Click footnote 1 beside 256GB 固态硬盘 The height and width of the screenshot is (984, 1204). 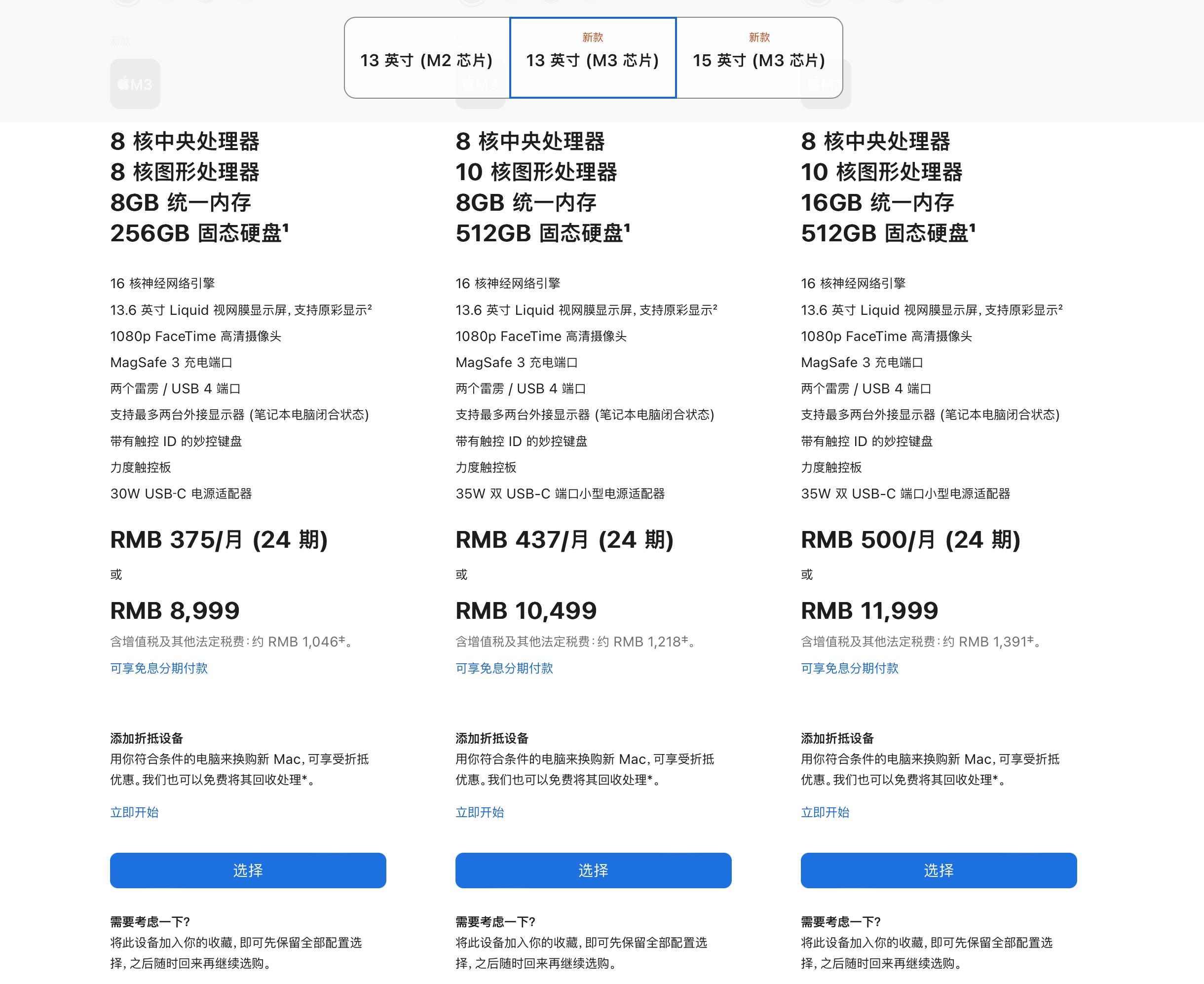(286, 227)
